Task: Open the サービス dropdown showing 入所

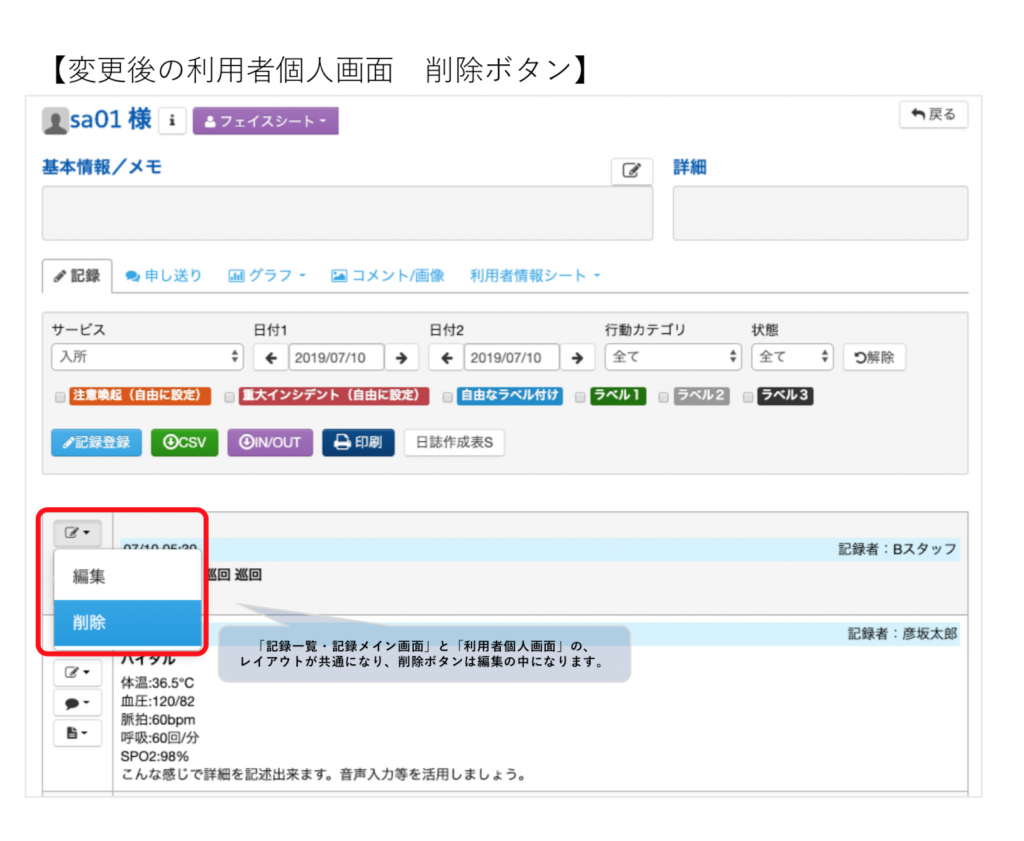Action: 147,357
